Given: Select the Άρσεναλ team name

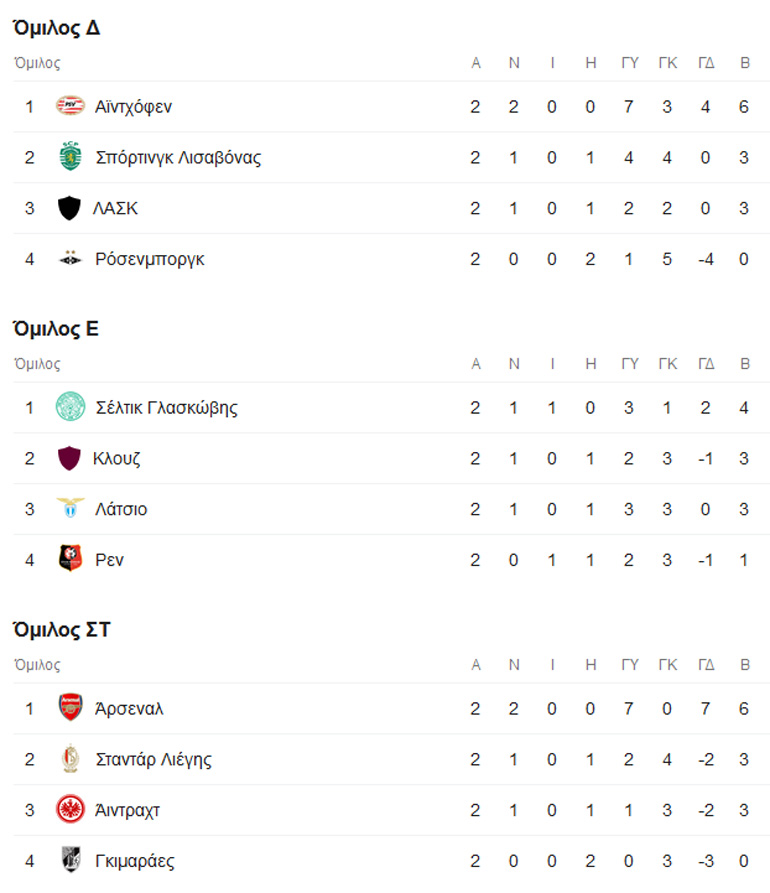Looking at the screenshot, I should 129,708.
